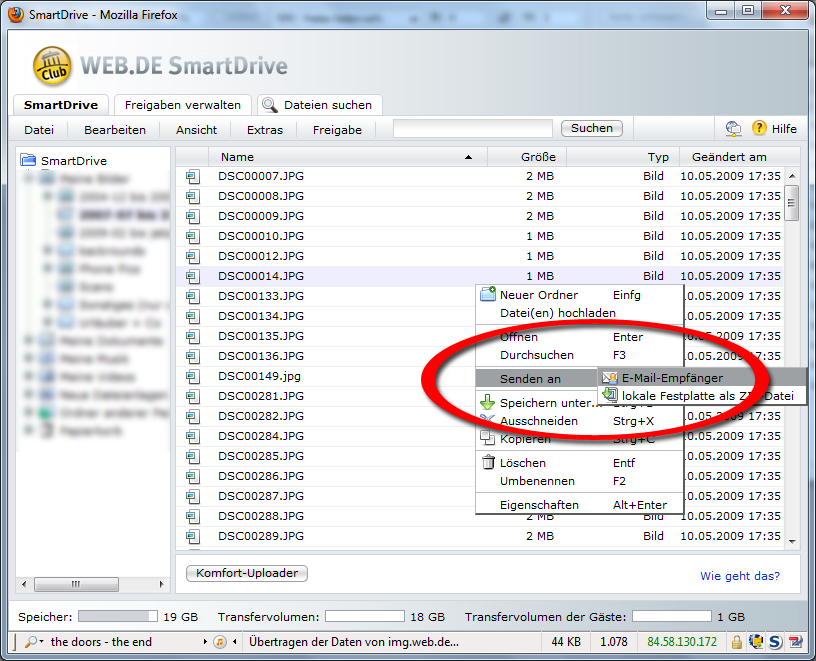Screen dimensions: 816x661
Task: Select the DSC00284.JPG file name
Action: [x=261, y=436]
